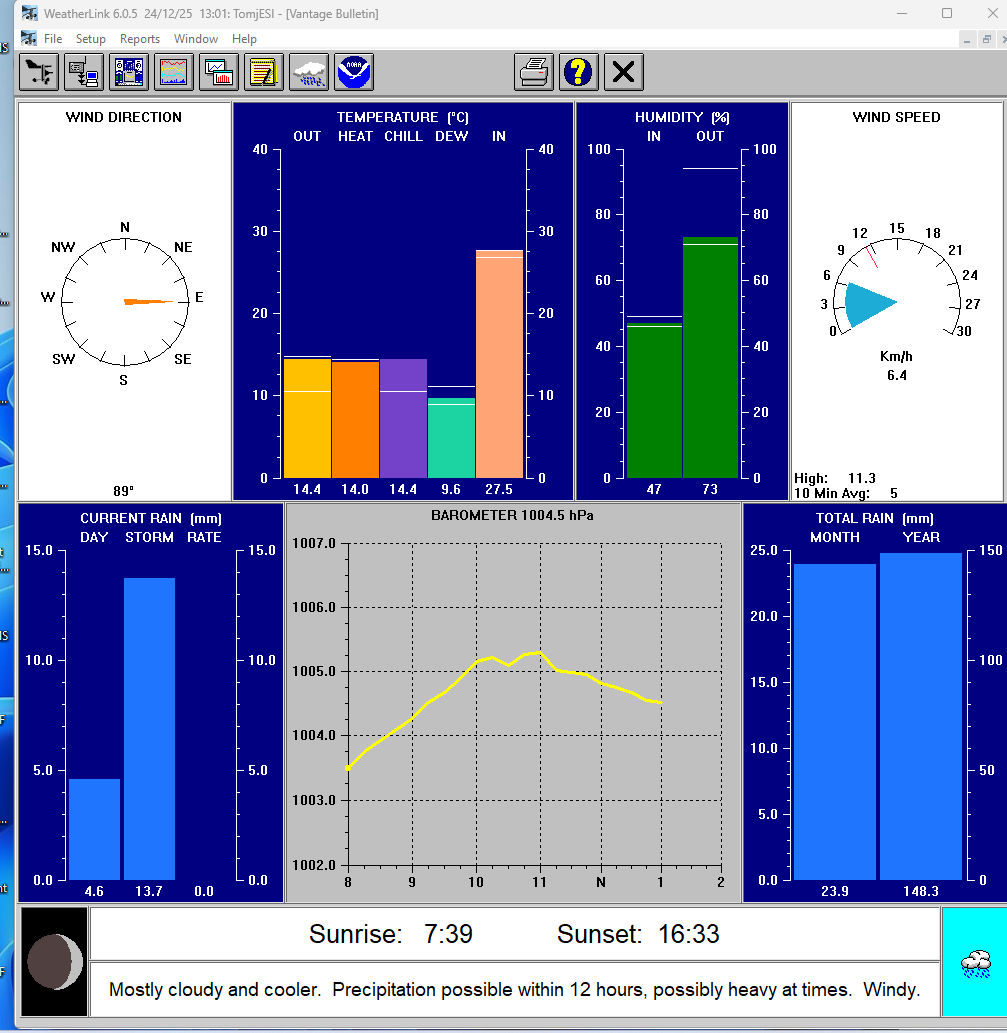This screenshot has height=1033, width=1007.
Task: Click the rain forecast icon on cyan
Action: 975,962
